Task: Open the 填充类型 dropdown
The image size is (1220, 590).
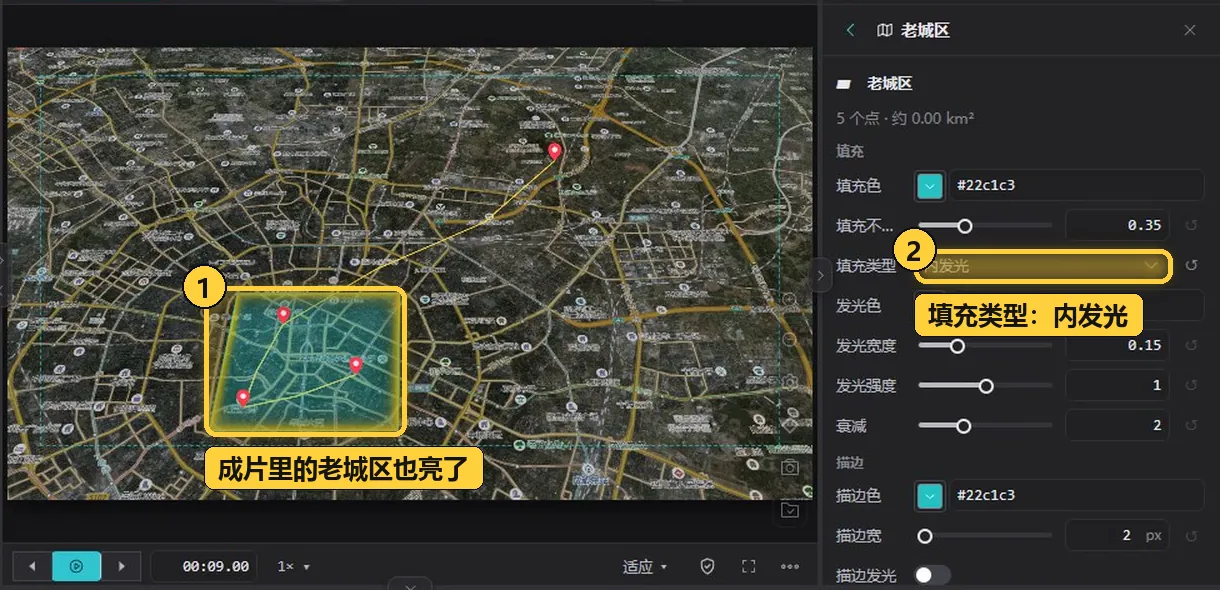Action: pos(1042,266)
